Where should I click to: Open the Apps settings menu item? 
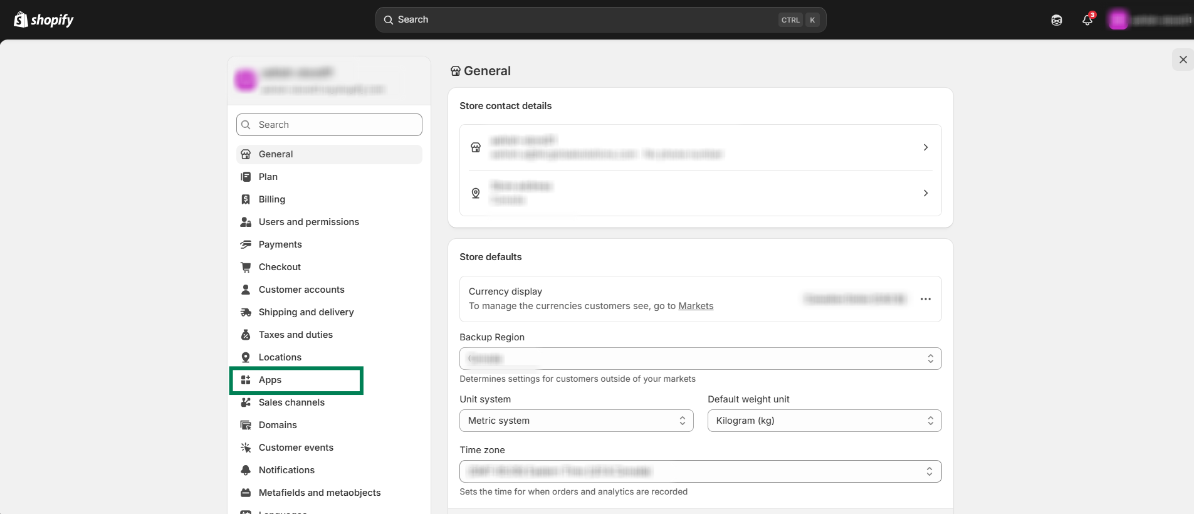(270, 380)
